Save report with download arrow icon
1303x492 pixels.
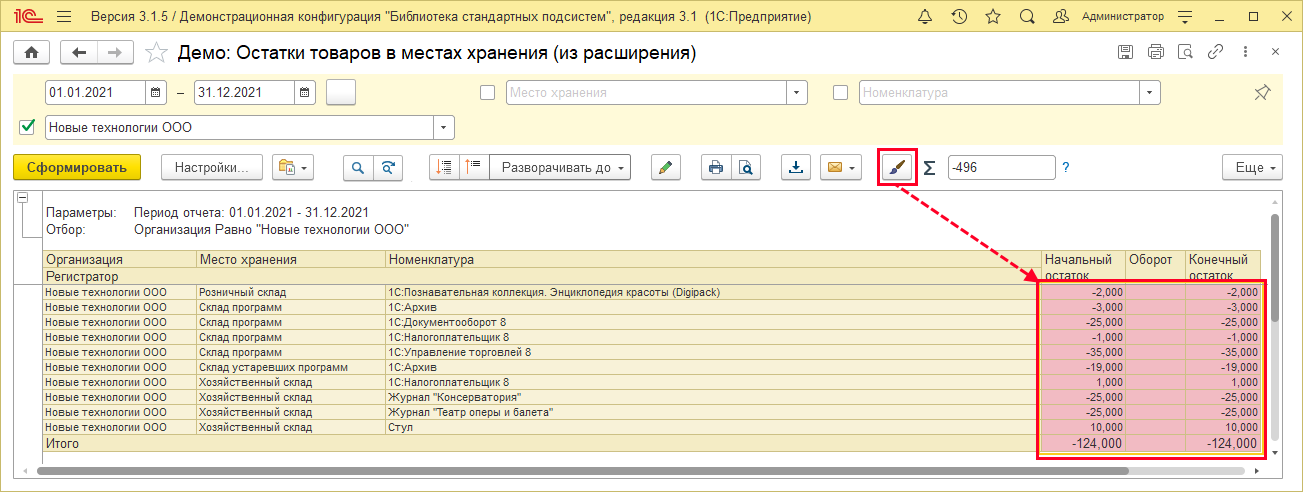click(x=796, y=167)
